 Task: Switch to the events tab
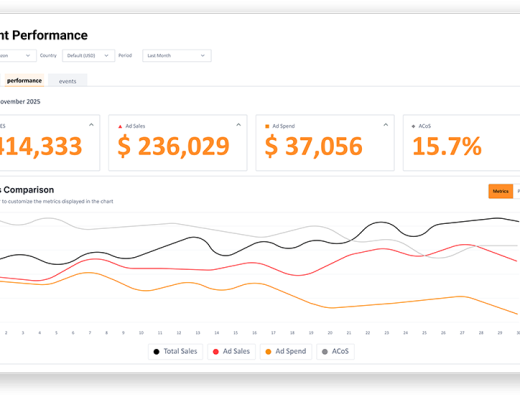tap(68, 81)
